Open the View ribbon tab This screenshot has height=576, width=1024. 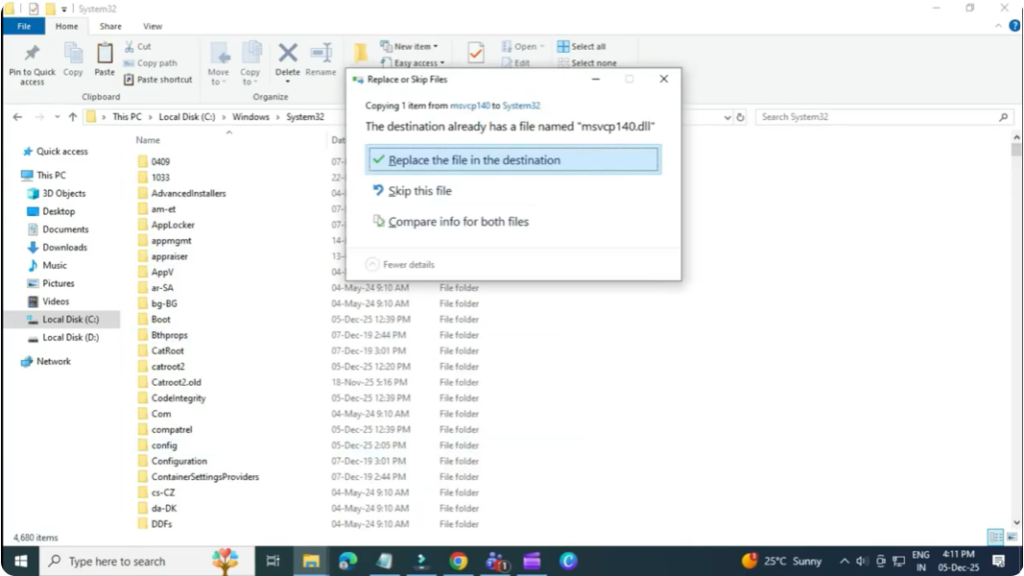pos(152,26)
